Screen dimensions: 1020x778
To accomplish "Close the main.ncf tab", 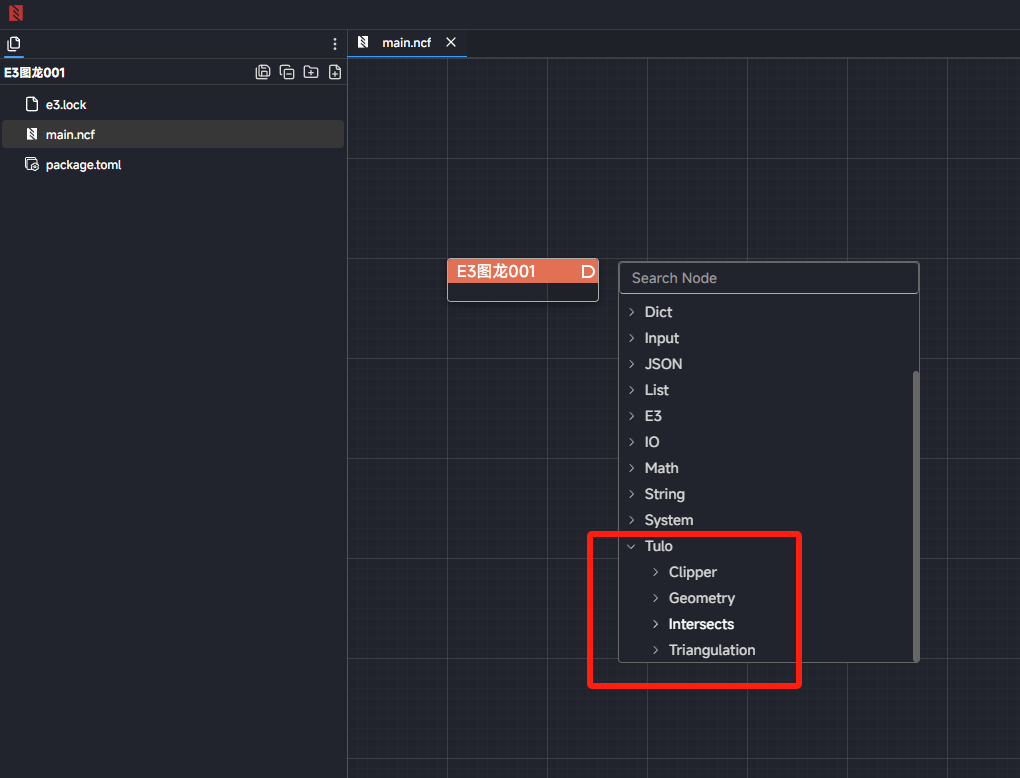I will [x=451, y=42].
